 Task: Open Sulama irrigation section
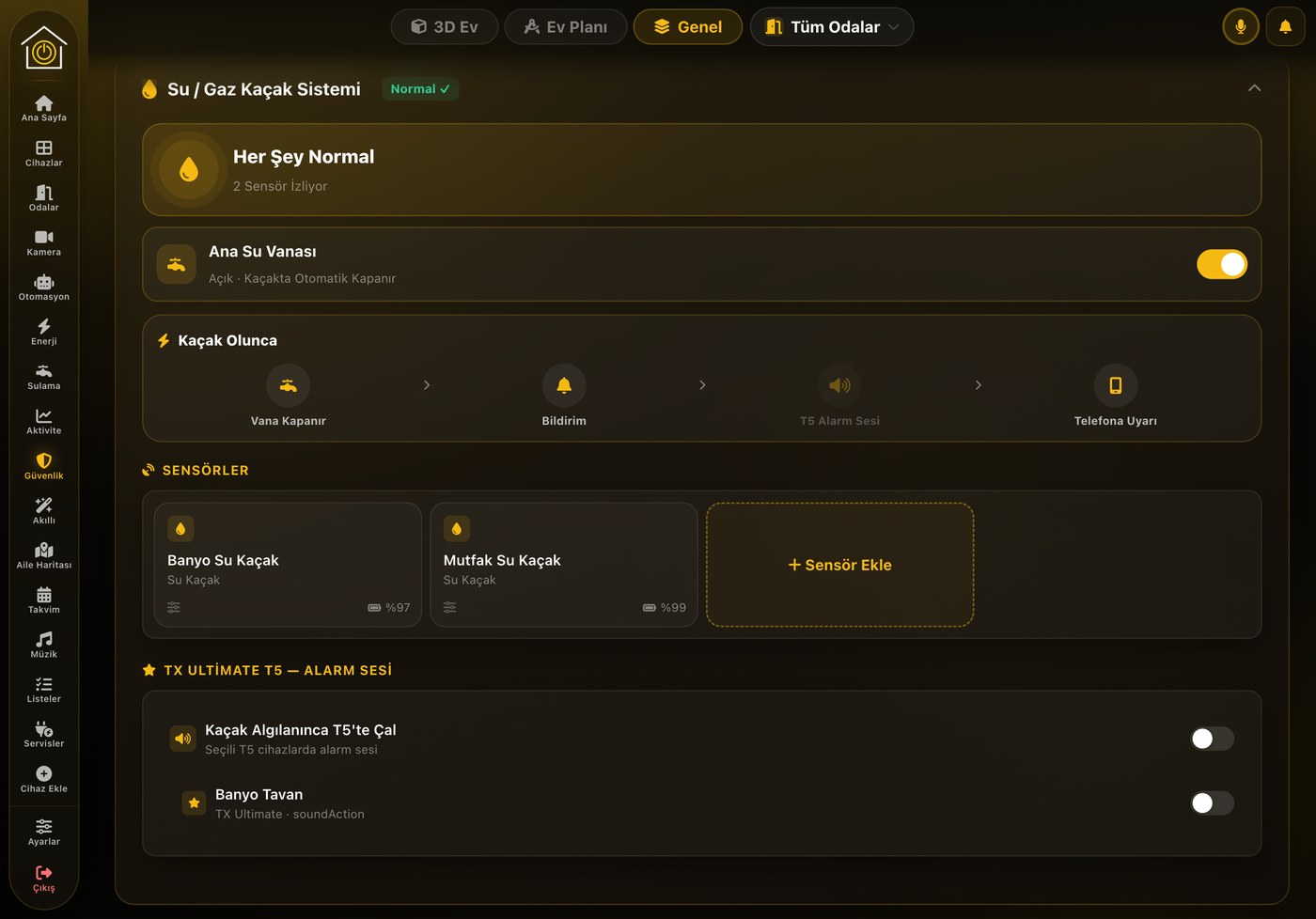(43, 377)
